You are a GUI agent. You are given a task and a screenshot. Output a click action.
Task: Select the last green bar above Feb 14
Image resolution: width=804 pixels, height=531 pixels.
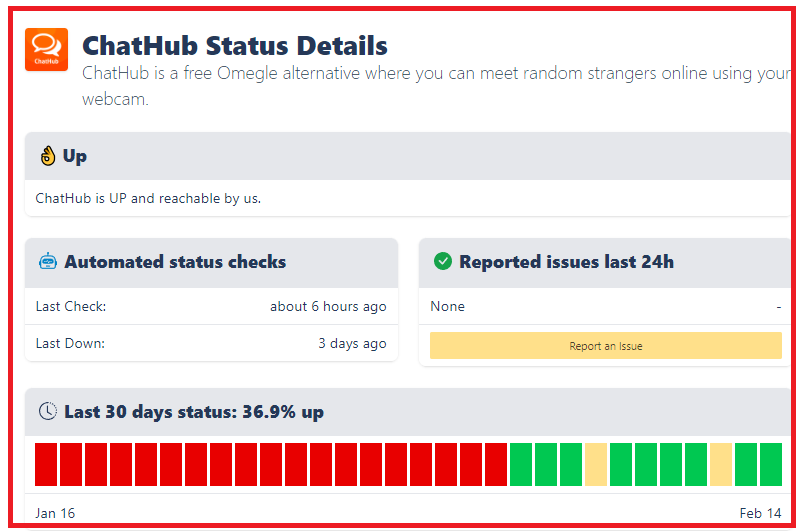[x=771, y=464]
